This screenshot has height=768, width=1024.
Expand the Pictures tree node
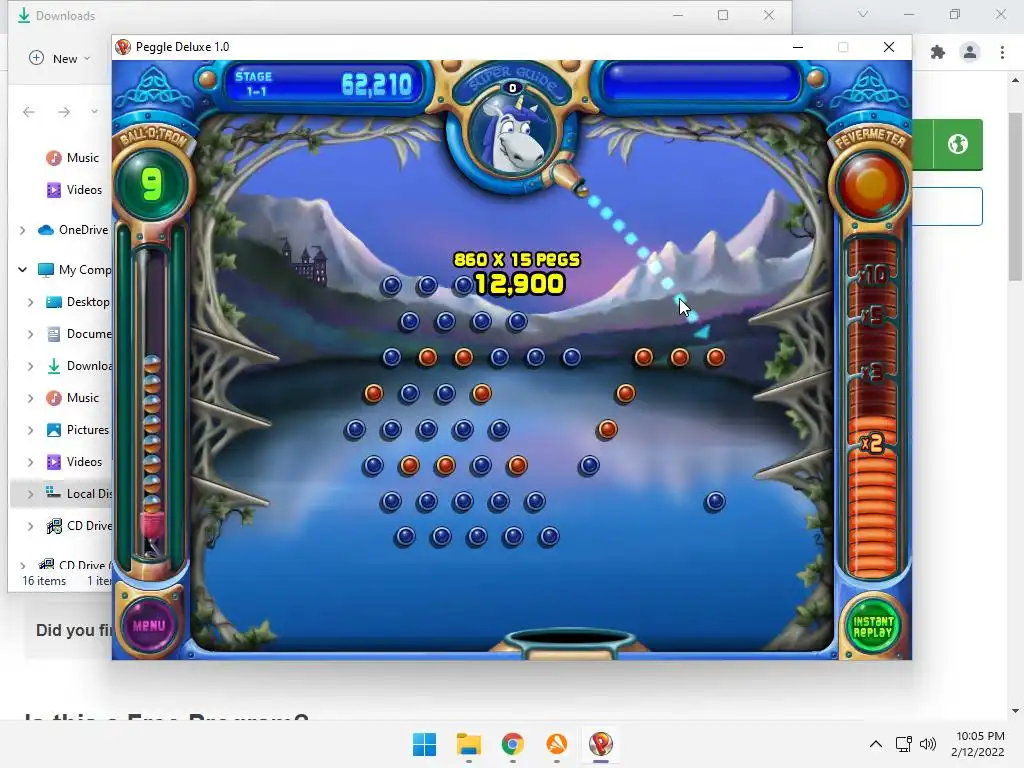tap(31, 430)
